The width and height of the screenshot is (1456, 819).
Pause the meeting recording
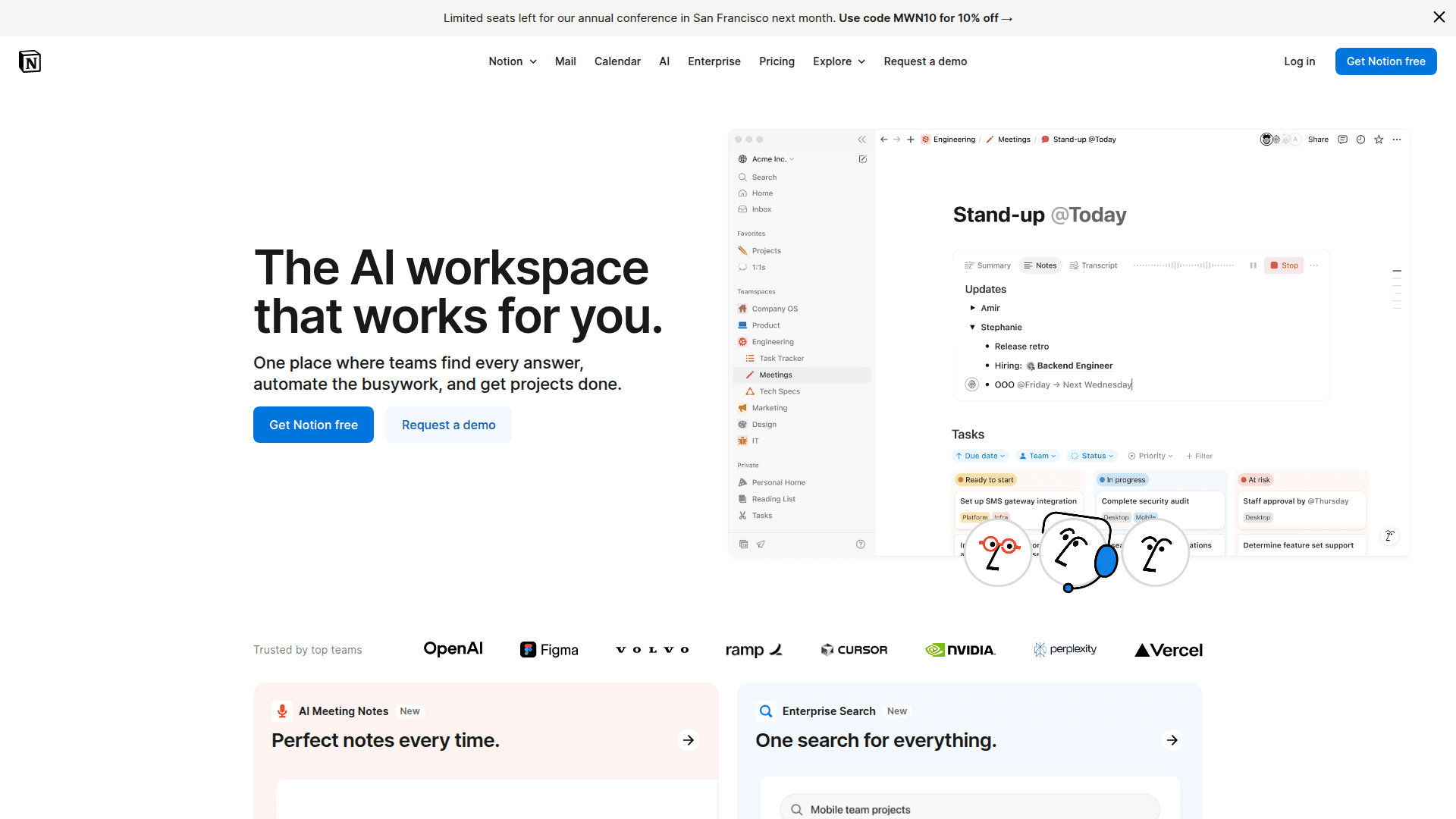[1252, 265]
